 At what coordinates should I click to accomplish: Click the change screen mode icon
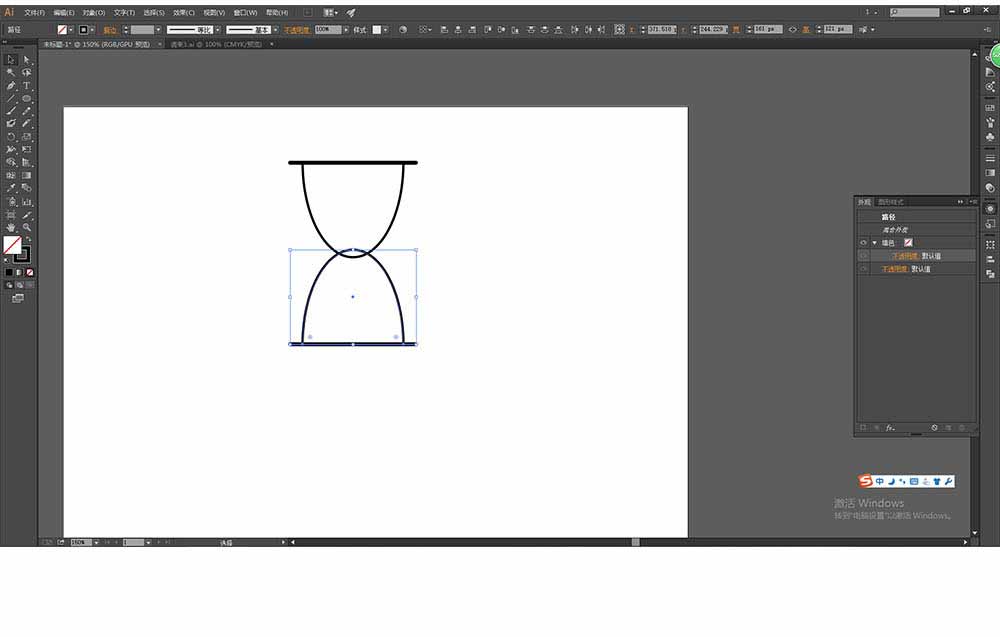pyautogui.click(x=18, y=298)
